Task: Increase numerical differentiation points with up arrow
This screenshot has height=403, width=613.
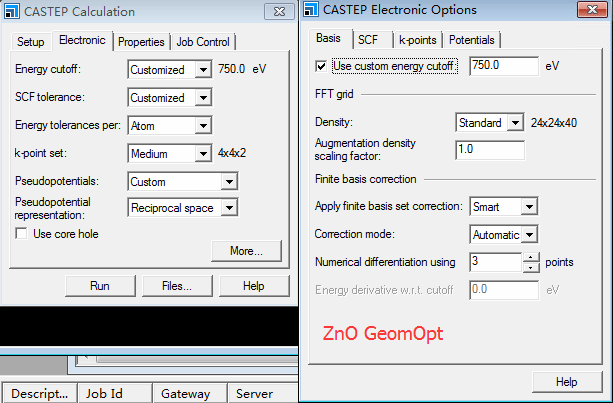Action: [531, 258]
